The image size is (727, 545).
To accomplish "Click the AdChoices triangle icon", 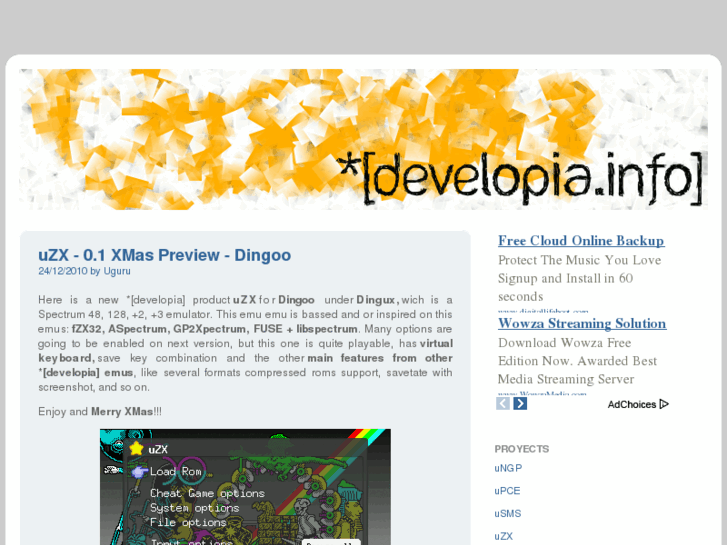I will click(664, 404).
